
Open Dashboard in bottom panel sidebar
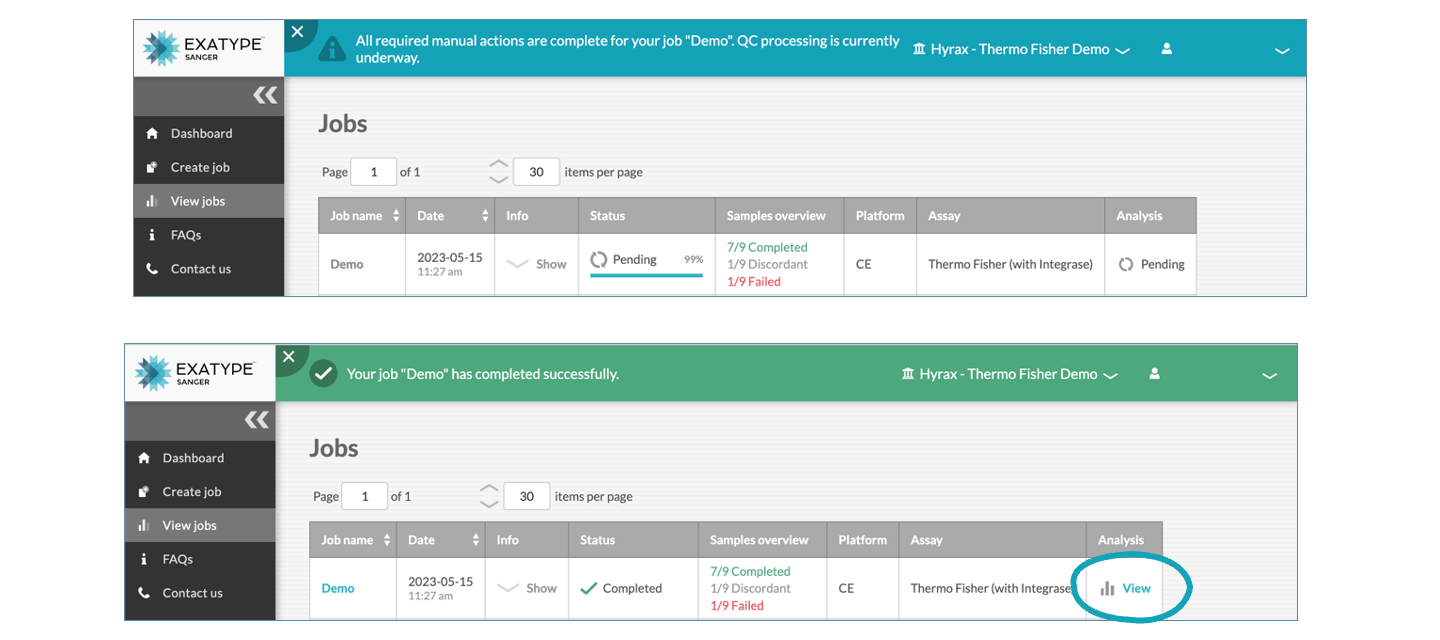click(200, 458)
